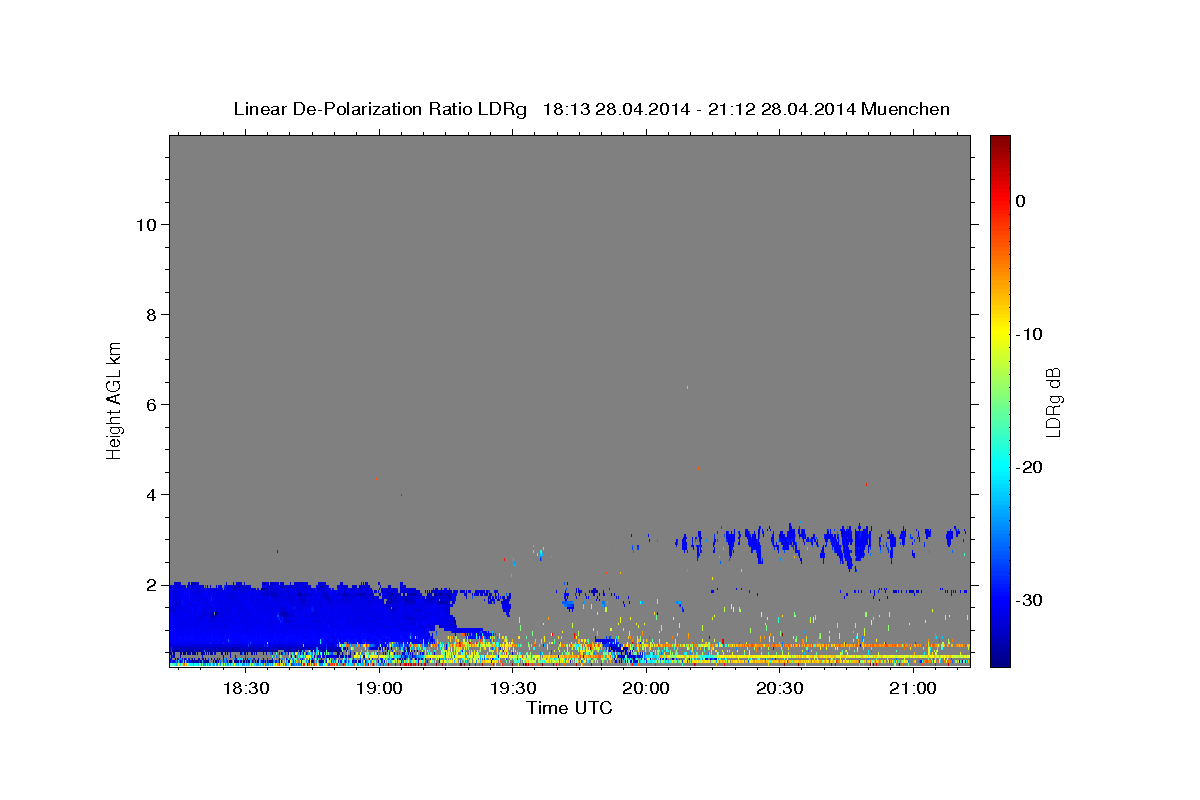Click the 19:30 time tick label
The width and height of the screenshot is (1200, 800).
point(512,689)
